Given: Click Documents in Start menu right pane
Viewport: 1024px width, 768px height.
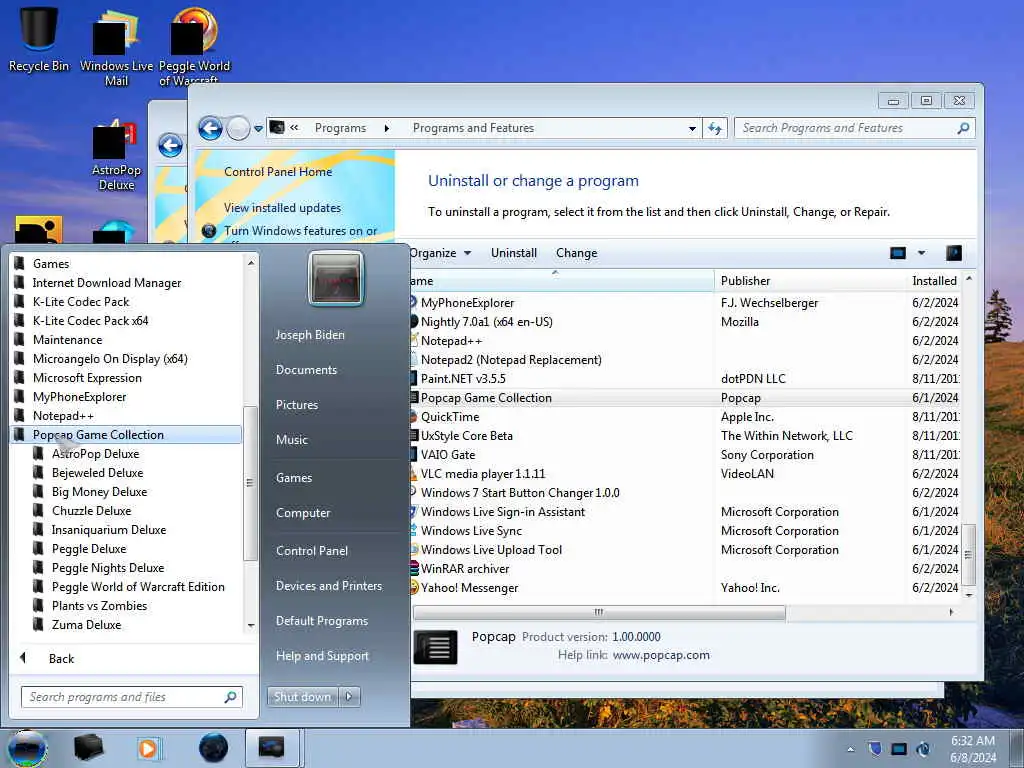Looking at the screenshot, I should tap(306, 370).
